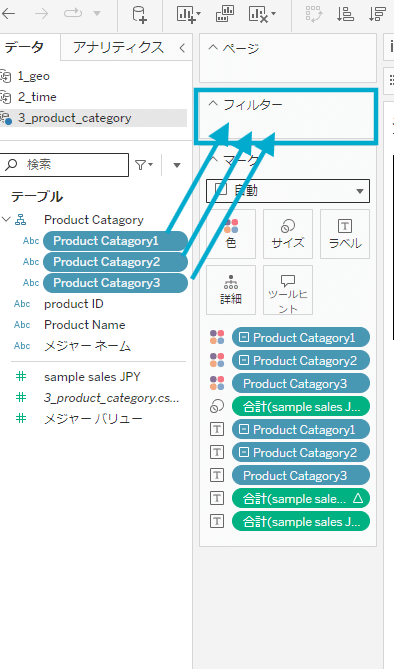Image resolution: width=394 pixels, height=669 pixels.
Task: Click the back arrow in toolbar
Action: tap(9, 14)
